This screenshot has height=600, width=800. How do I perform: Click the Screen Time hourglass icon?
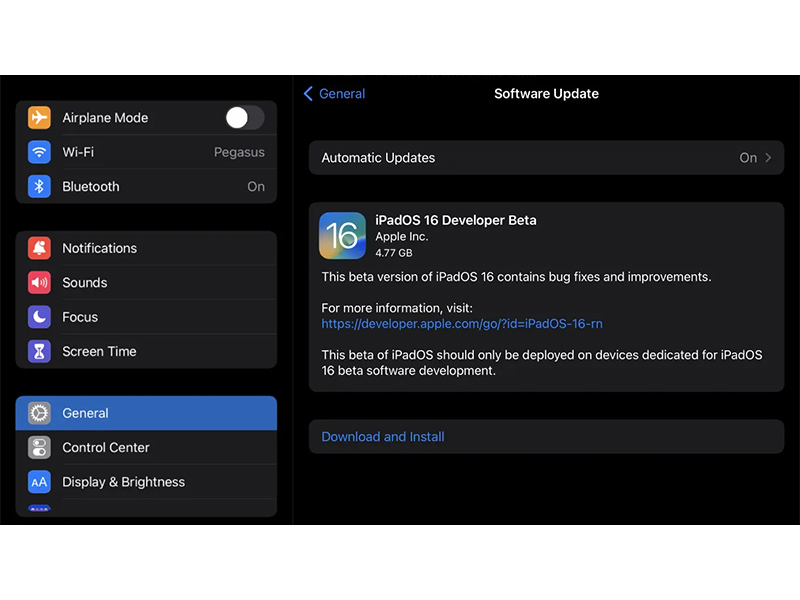pos(39,351)
